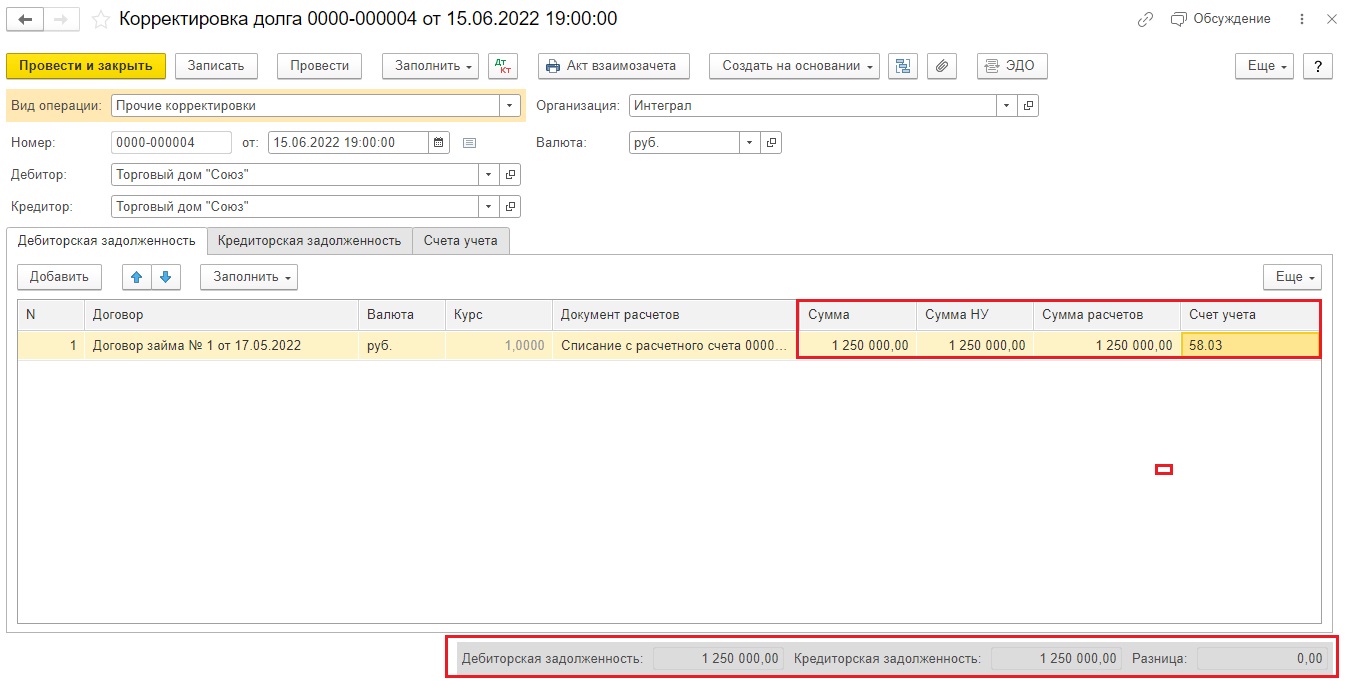
Task: Add document to favorites with star icon
Action: 100,19
